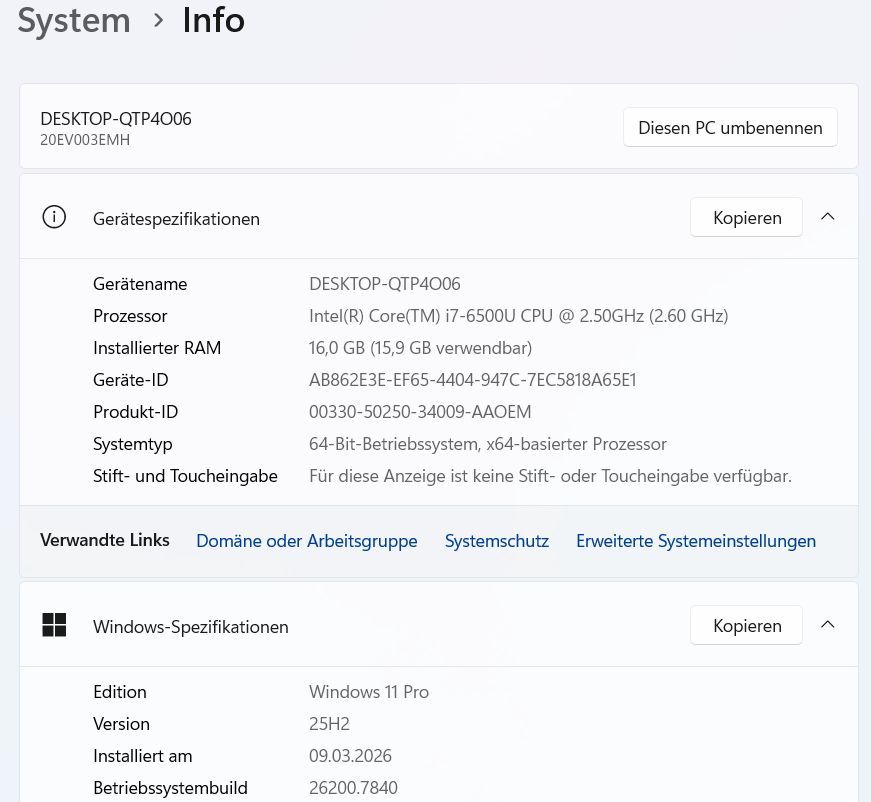The height and width of the screenshot is (802, 871).
Task: Open the 'Erweiterte Systemeinstellungen' link
Action: point(695,541)
